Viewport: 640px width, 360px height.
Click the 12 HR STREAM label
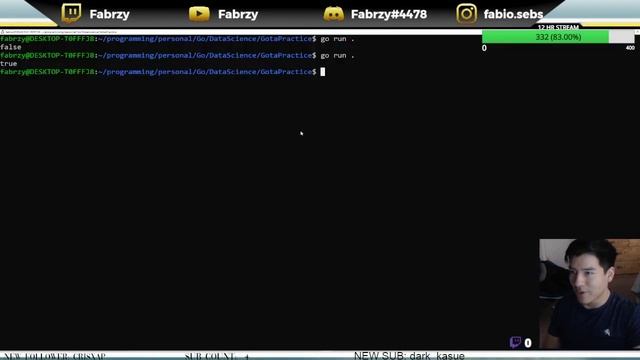click(x=558, y=27)
